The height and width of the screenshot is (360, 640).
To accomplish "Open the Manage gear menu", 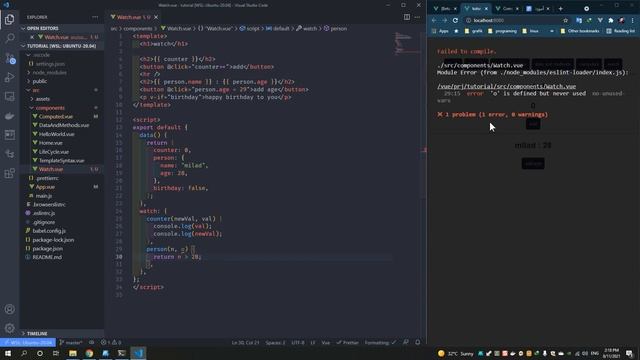I will point(9,328).
